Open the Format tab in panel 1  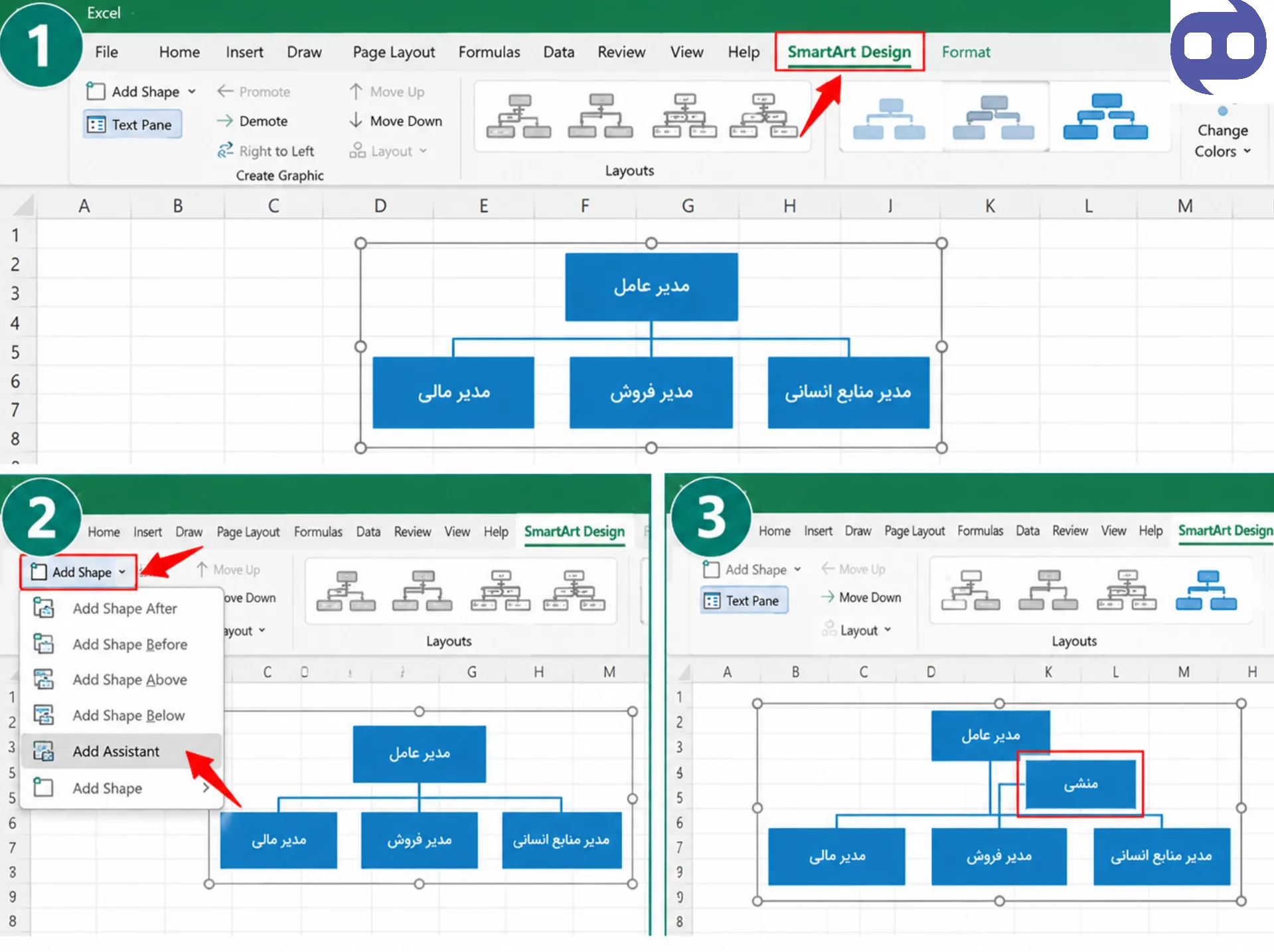coord(965,52)
